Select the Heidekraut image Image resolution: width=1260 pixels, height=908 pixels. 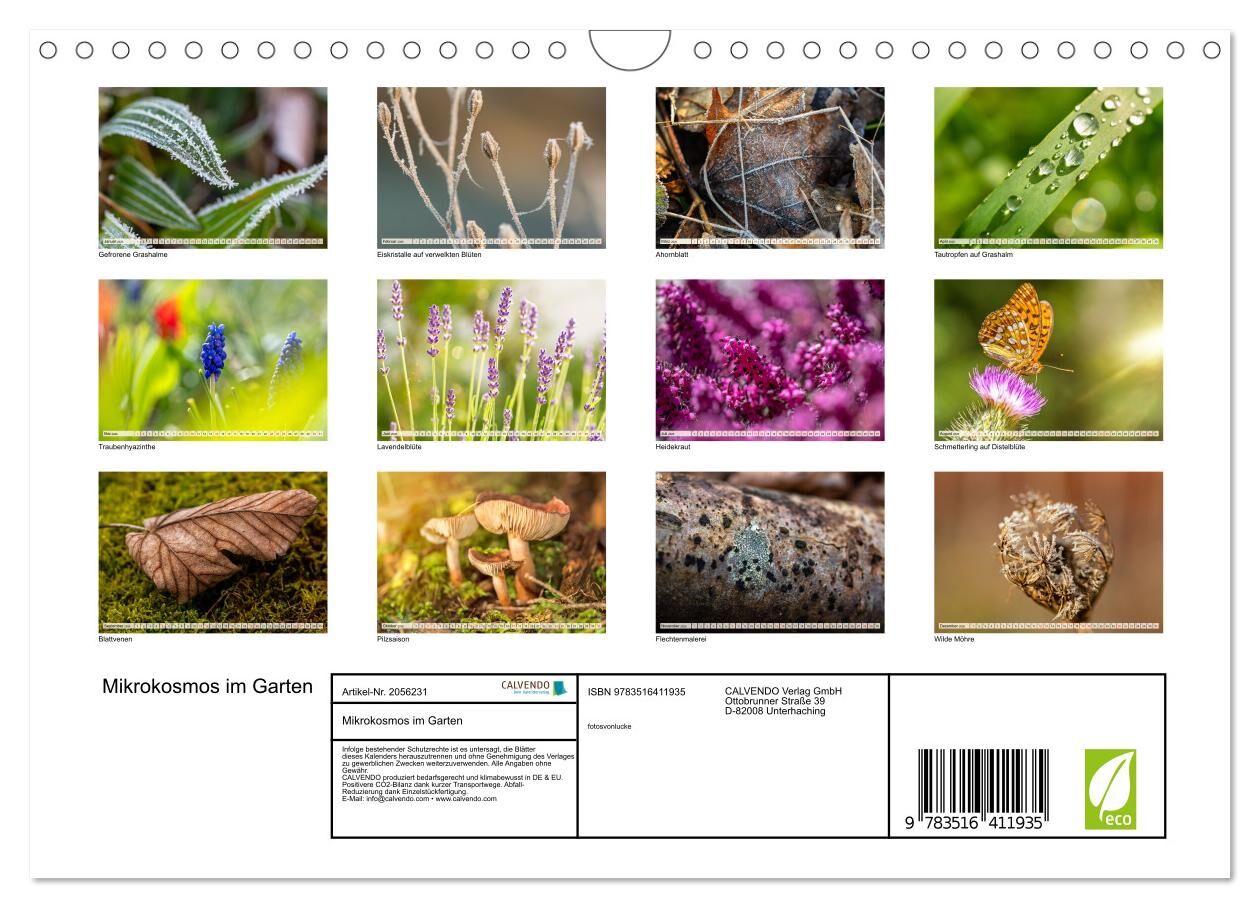769,359
